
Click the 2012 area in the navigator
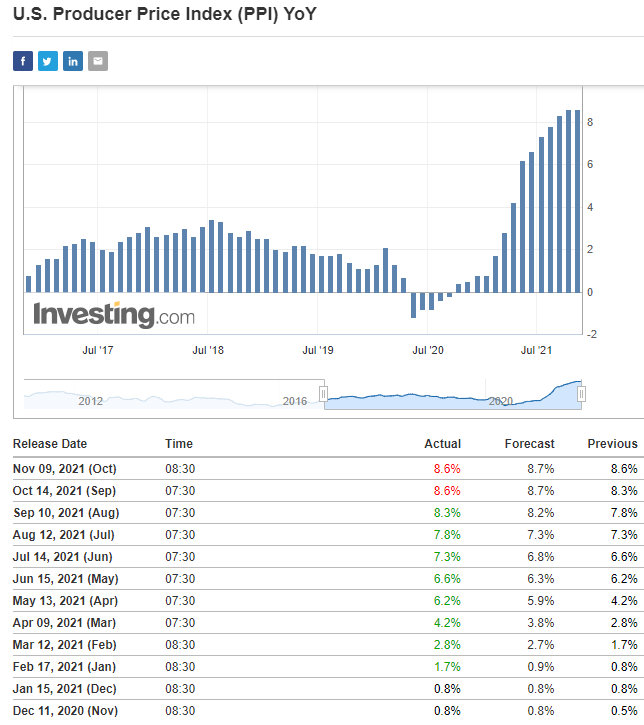[x=90, y=401]
